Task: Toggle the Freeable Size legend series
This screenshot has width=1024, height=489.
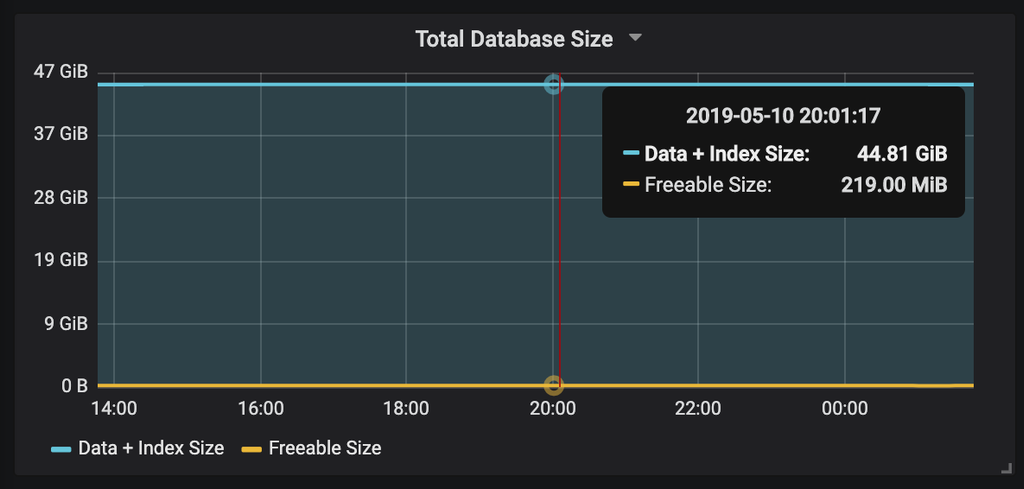Action: pyautogui.click(x=325, y=448)
